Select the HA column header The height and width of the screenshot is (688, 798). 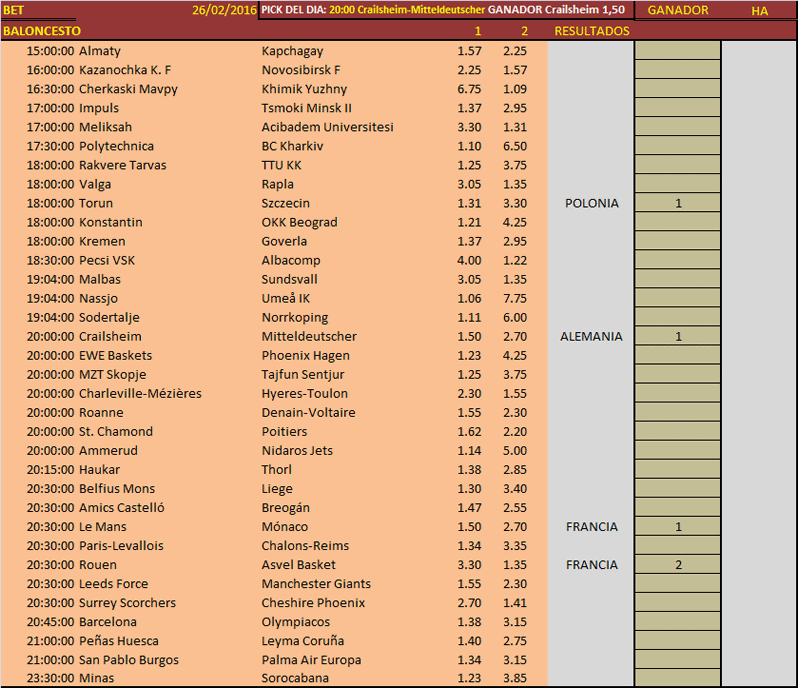[759, 11]
